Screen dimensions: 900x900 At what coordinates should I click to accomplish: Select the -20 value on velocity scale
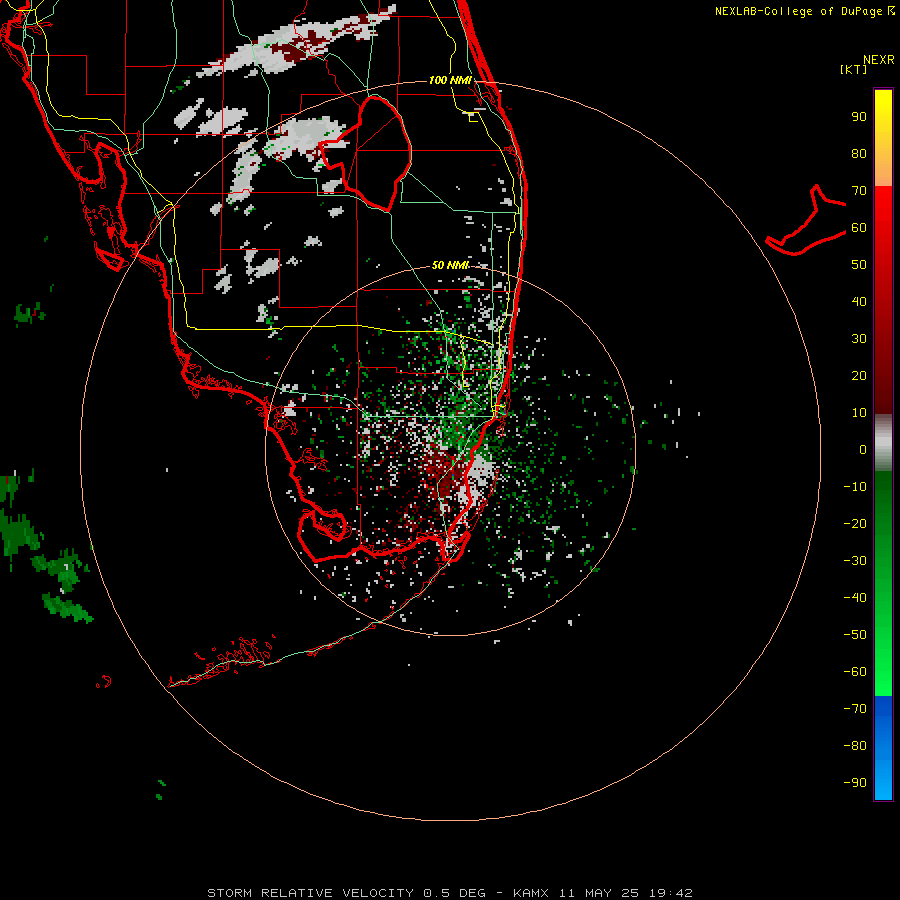click(855, 523)
